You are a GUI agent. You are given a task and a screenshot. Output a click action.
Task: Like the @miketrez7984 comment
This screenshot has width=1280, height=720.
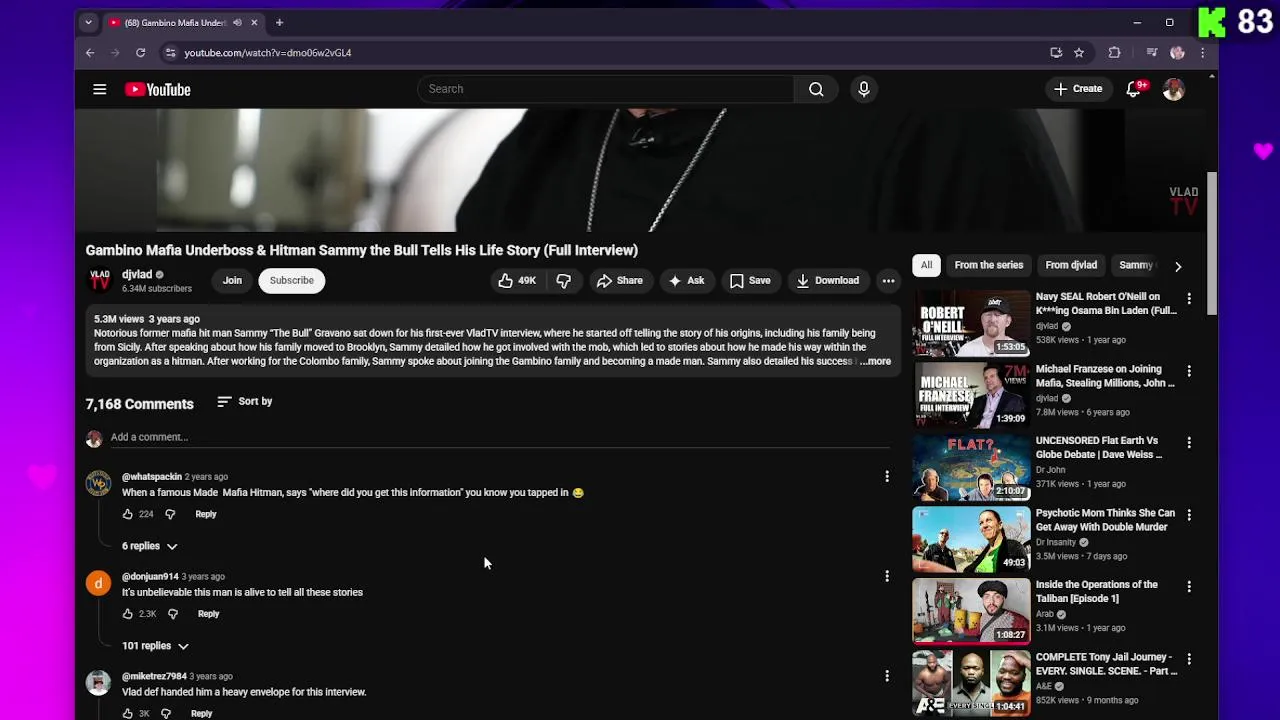[x=128, y=713]
